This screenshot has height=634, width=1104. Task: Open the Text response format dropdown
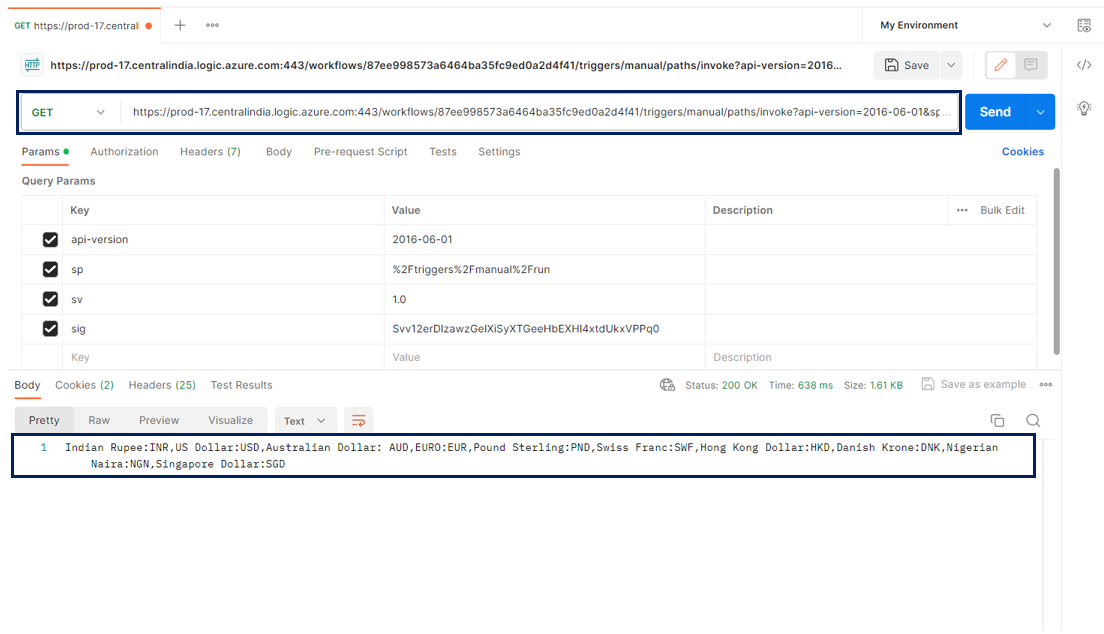point(305,420)
